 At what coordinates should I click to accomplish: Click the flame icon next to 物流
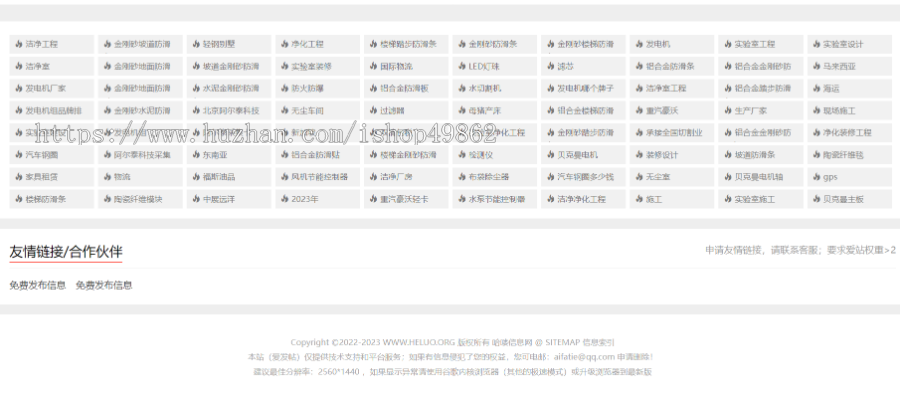(x=107, y=177)
